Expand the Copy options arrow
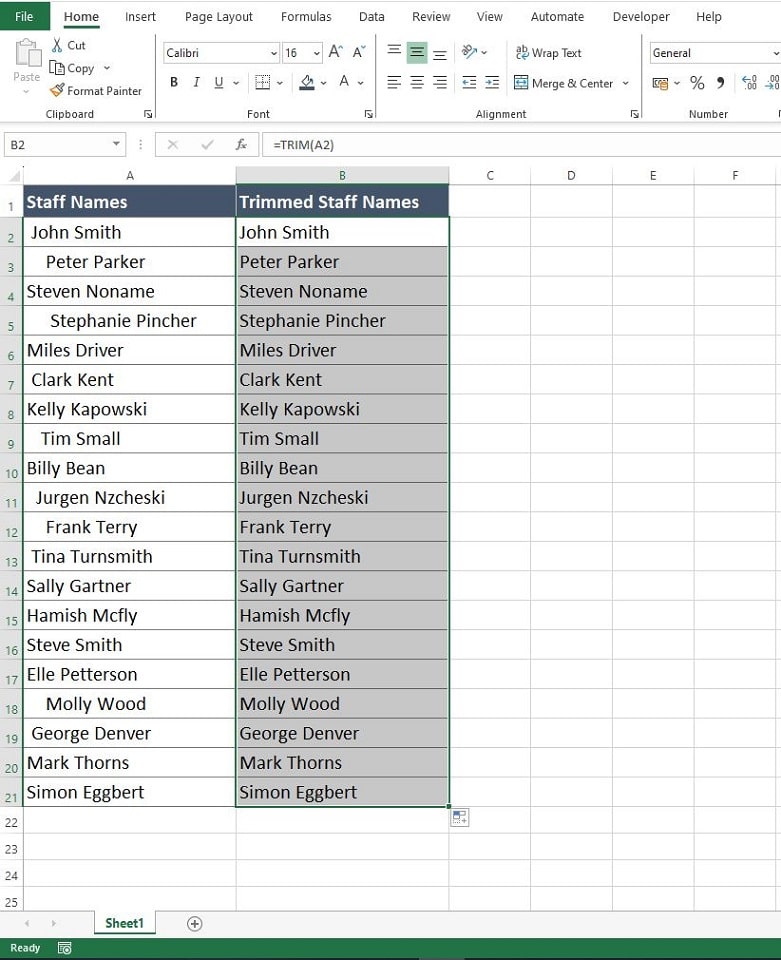Image resolution: width=781 pixels, height=960 pixels. [x=106, y=68]
